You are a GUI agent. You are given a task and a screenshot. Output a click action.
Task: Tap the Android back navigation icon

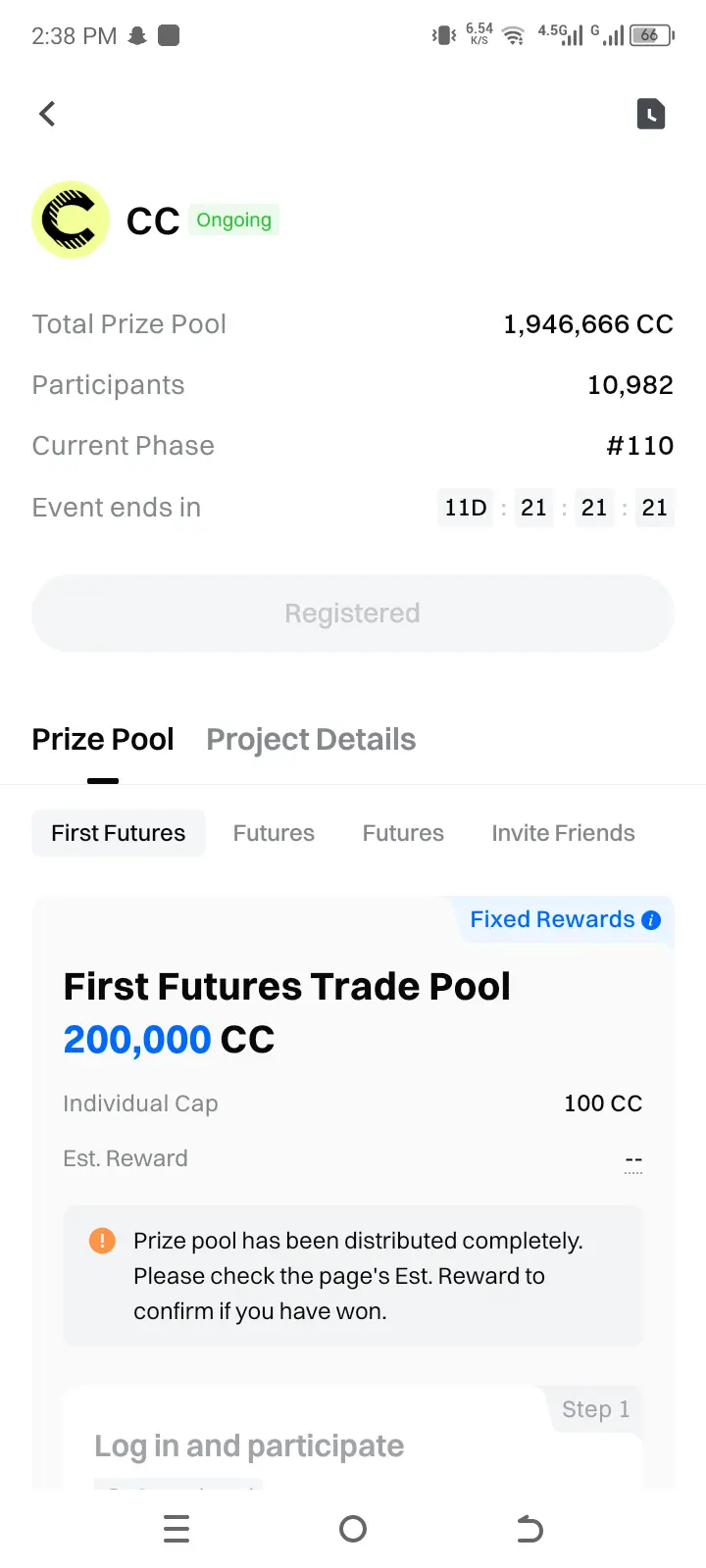tap(529, 1529)
